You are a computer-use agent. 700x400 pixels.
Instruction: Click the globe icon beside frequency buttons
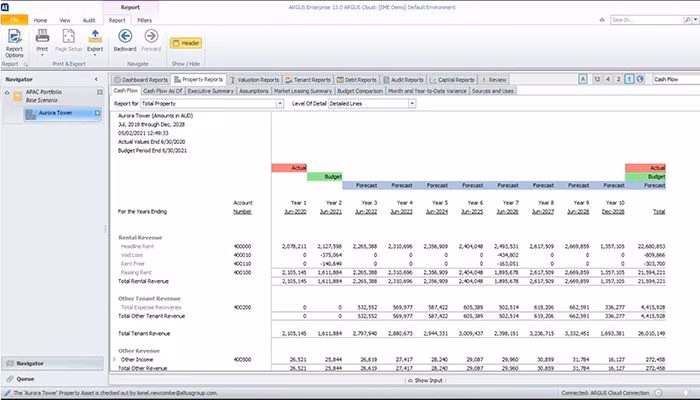coord(640,79)
